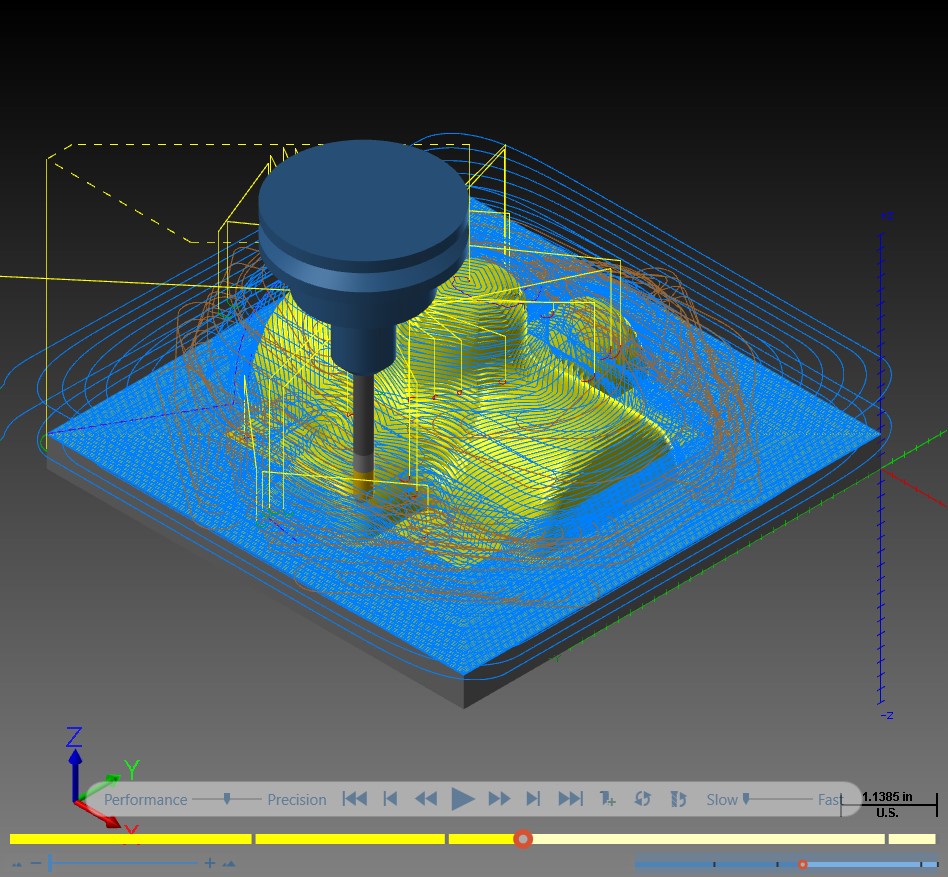Zoom out timeline with minus button

pyautogui.click(x=36, y=862)
